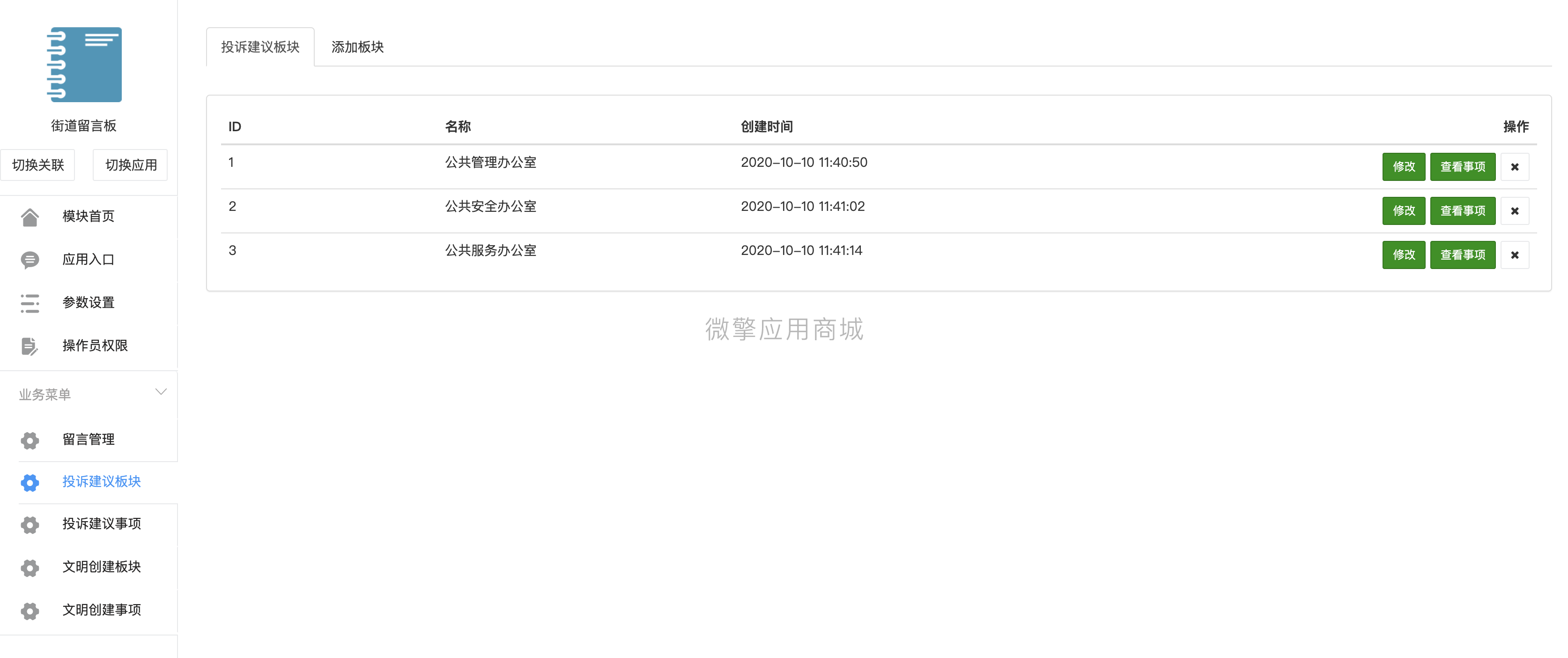The image size is (1568, 658).
Task: Click the gear icon beside 留言管理
Action: pos(30,440)
